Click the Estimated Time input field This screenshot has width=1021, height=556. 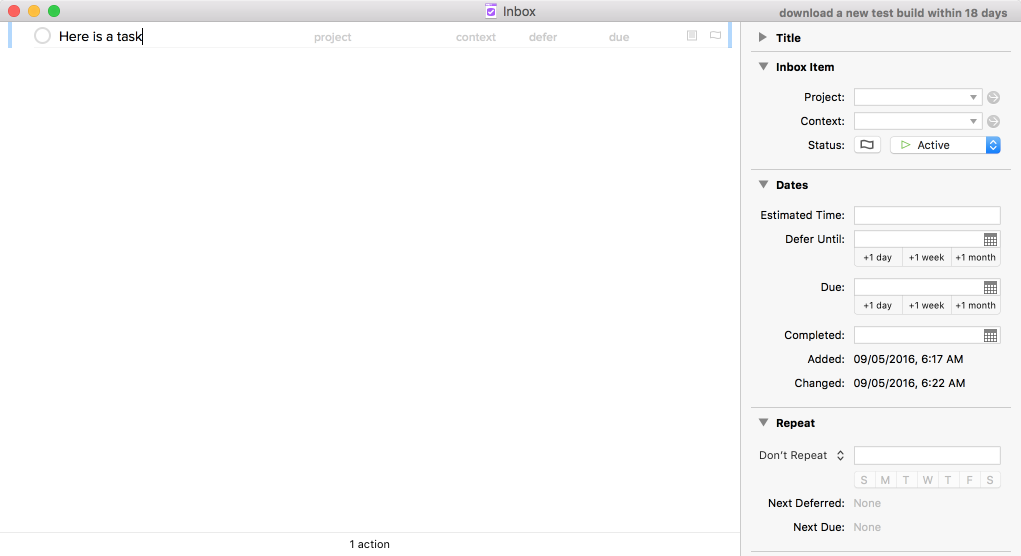pyautogui.click(x=927, y=215)
